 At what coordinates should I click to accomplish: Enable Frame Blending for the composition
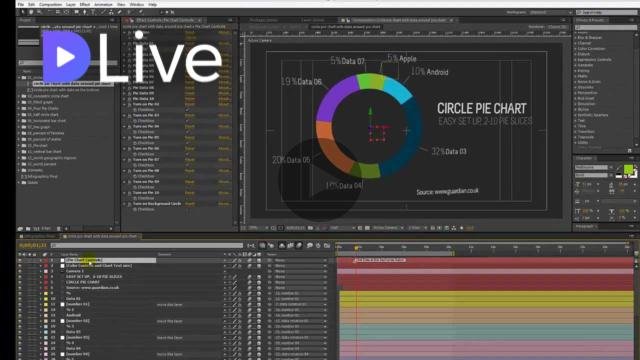coord(291,245)
